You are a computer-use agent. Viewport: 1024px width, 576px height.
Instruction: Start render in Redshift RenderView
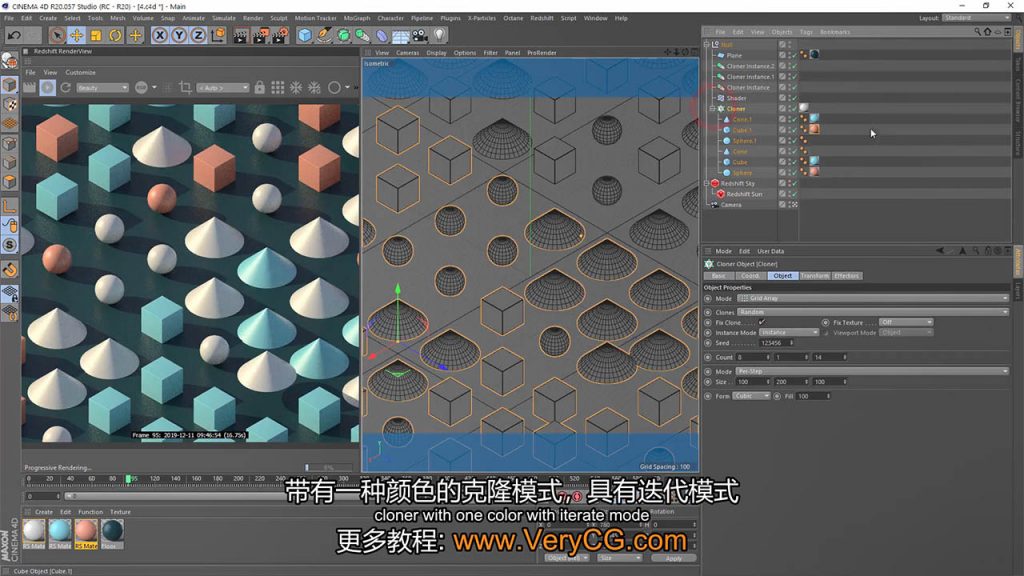tap(48, 88)
